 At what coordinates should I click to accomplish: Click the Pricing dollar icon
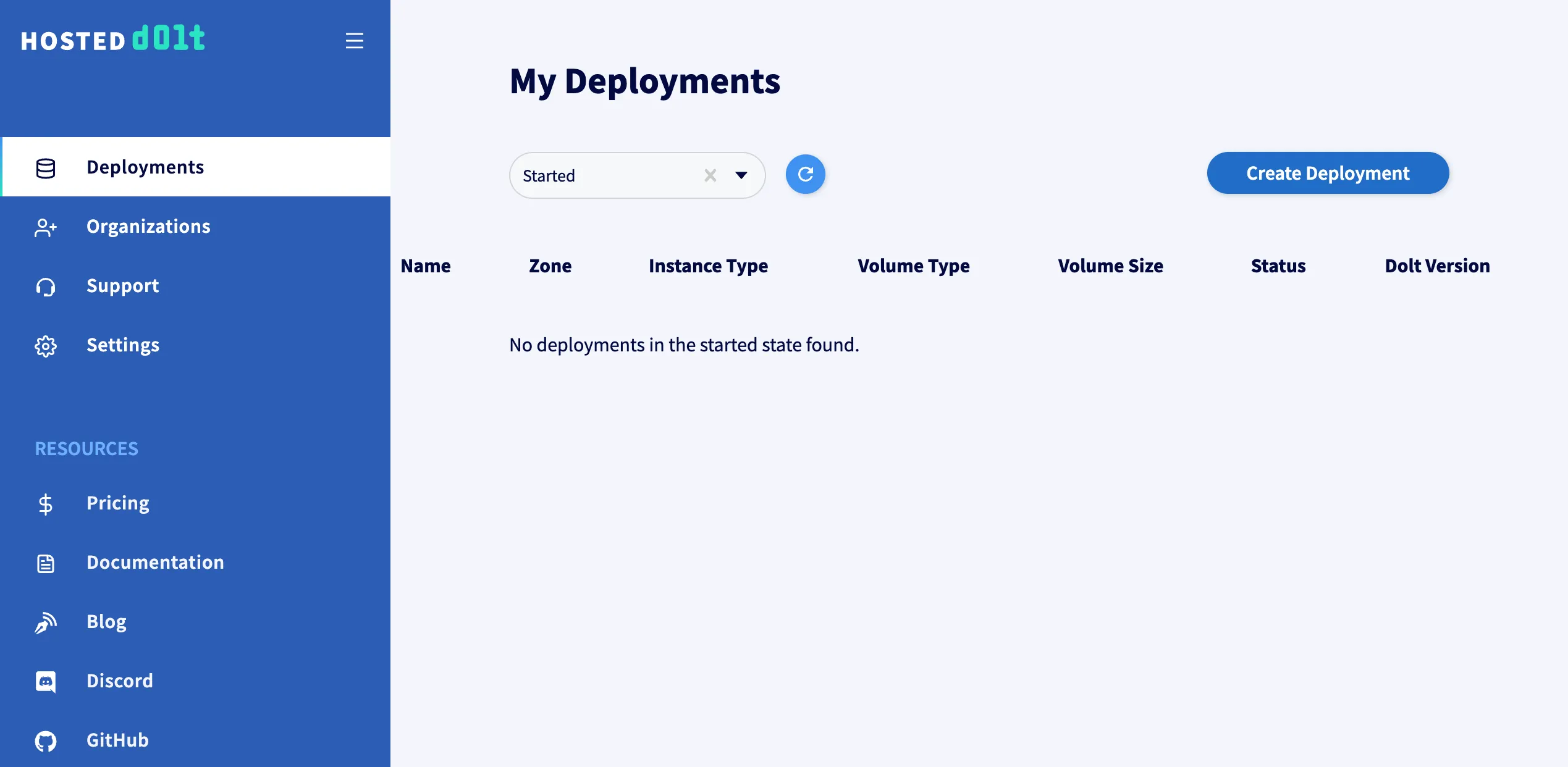(x=46, y=503)
